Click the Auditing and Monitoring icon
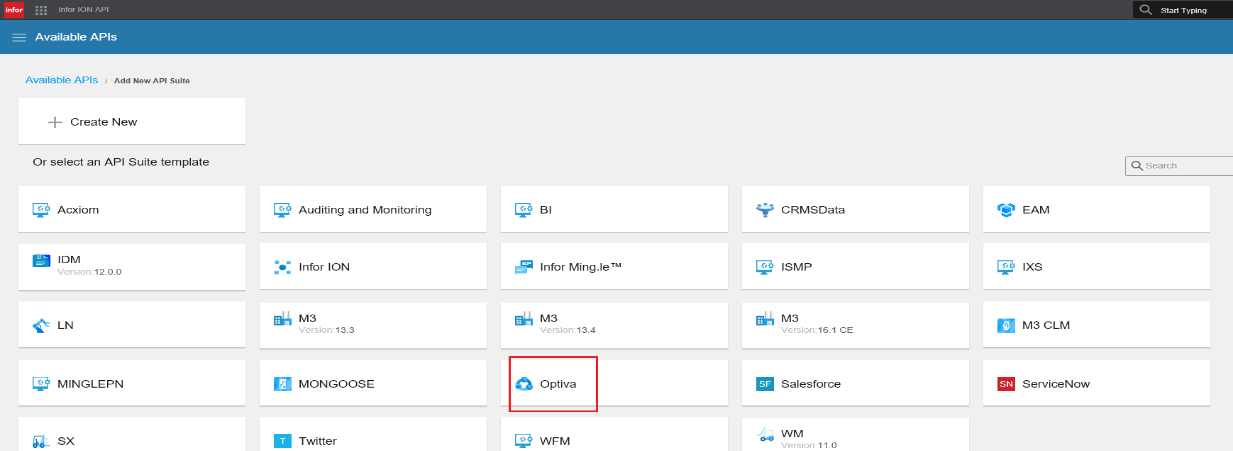Image resolution: width=1233 pixels, height=451 pixels. tap(282, 210)
